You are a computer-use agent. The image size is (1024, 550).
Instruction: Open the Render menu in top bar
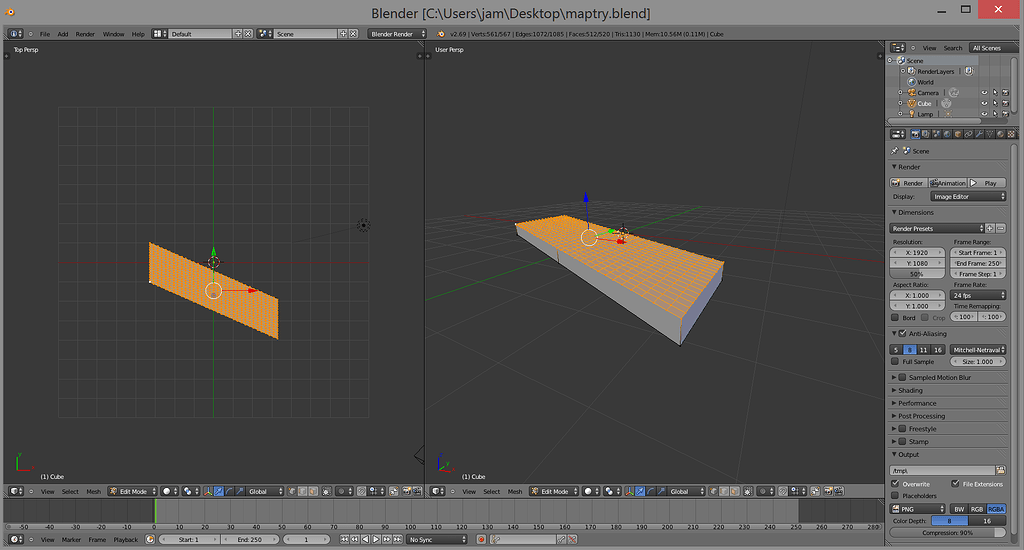tap(85, 34)
